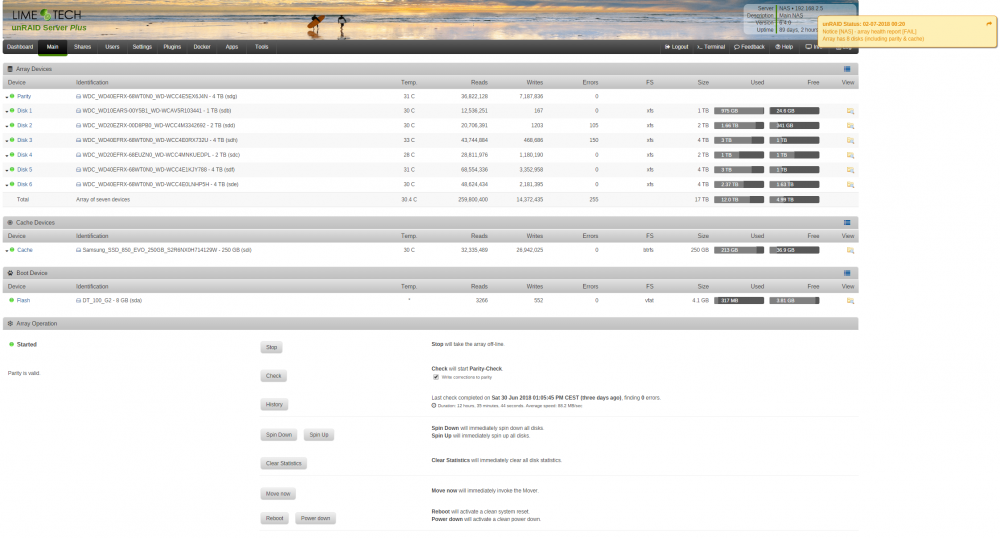Click the Reboot button
Viewport: 1000px width, 538px height.
(x=275, y=518)
